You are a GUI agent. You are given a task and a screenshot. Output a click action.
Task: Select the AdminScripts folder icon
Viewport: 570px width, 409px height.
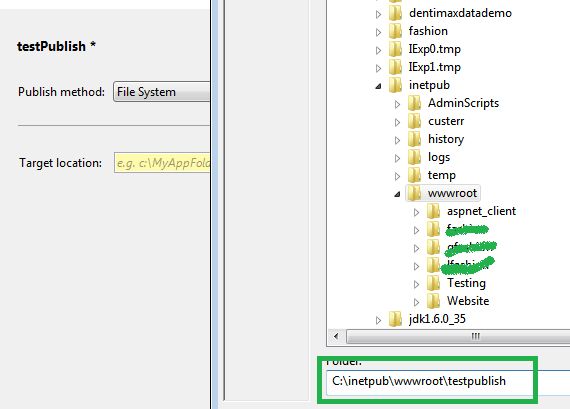[414, 103]
